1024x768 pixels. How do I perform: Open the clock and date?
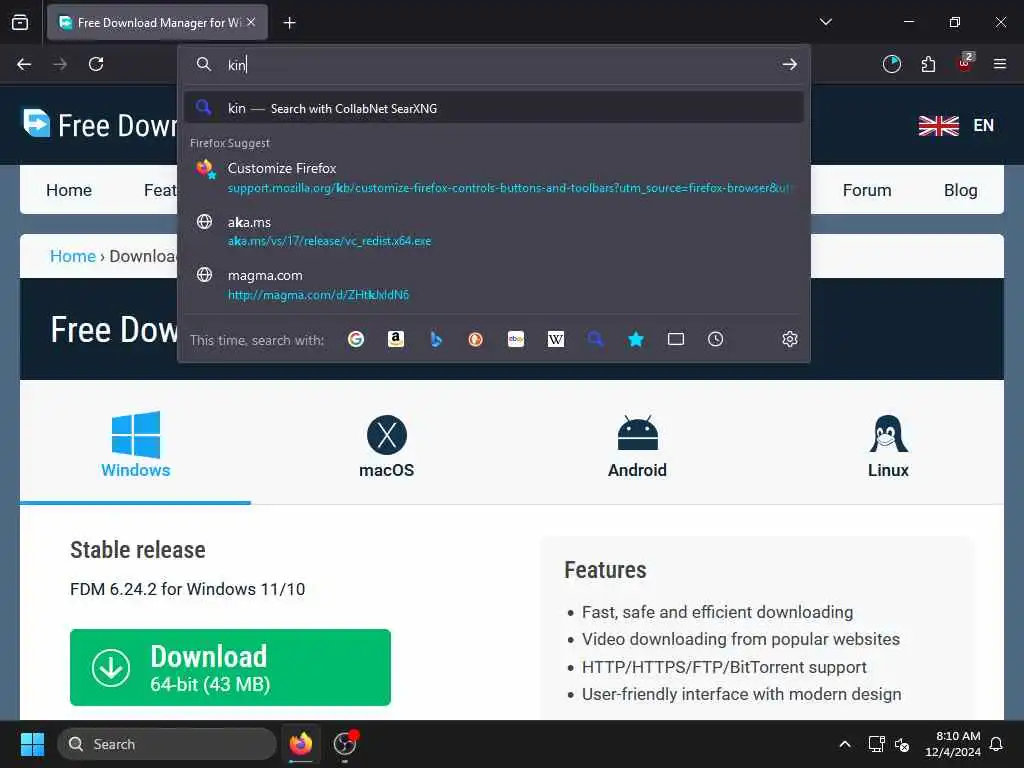952,744
